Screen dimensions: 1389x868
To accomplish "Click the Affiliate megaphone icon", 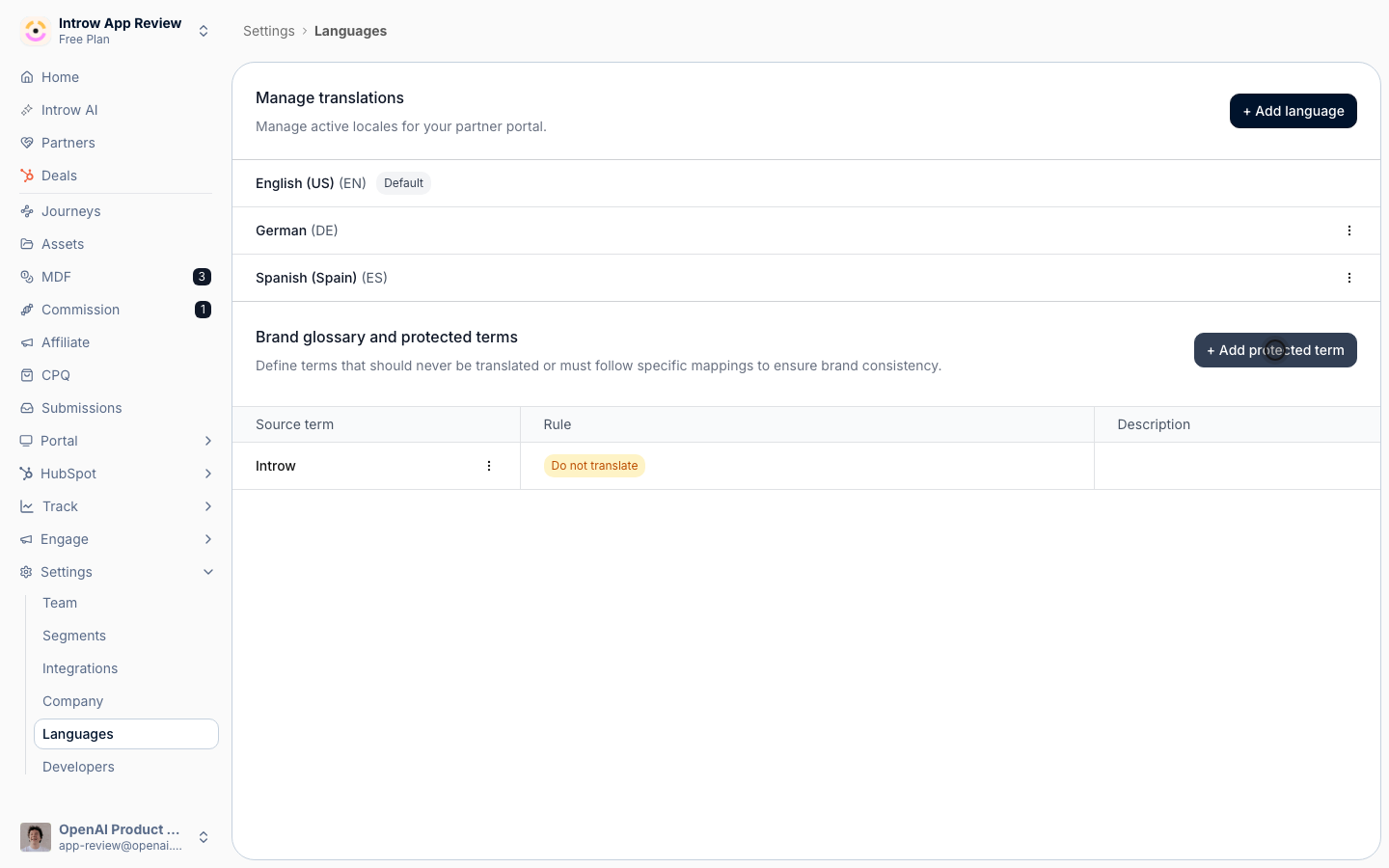I will point(27,342).
